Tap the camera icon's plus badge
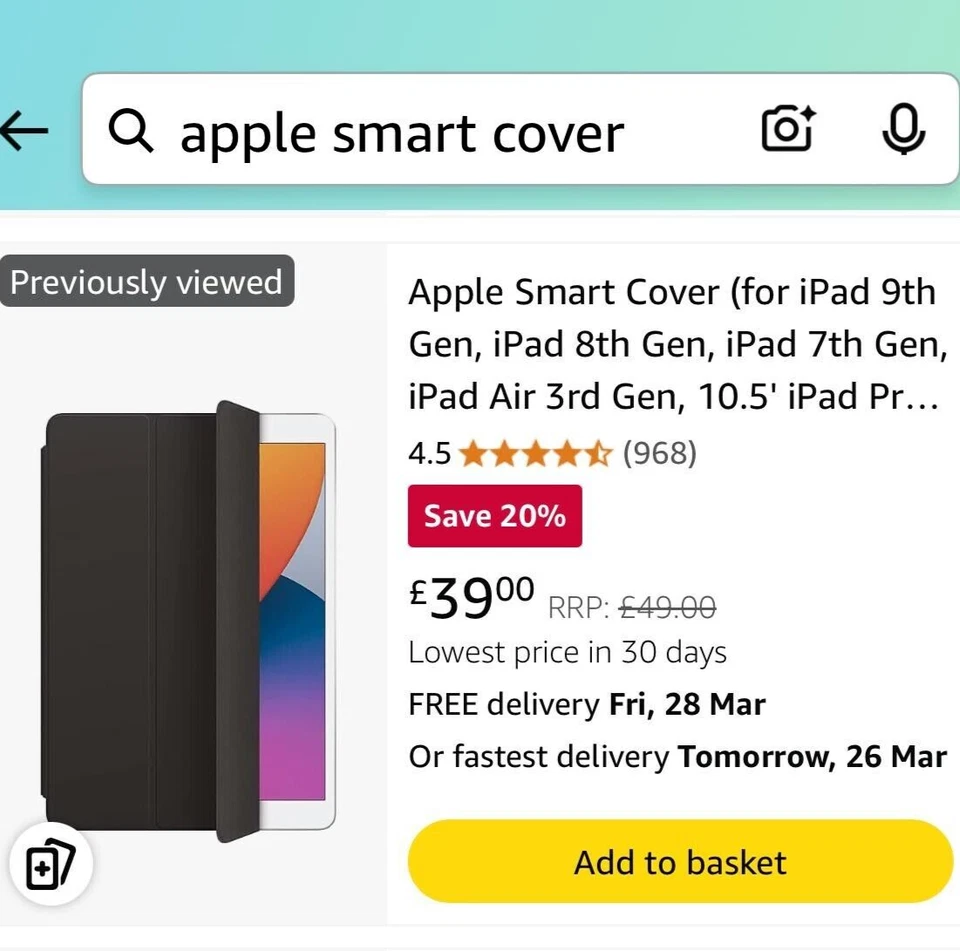Image resolution: width=960 pixels, height=951 pixels. [x=806, y=112]
